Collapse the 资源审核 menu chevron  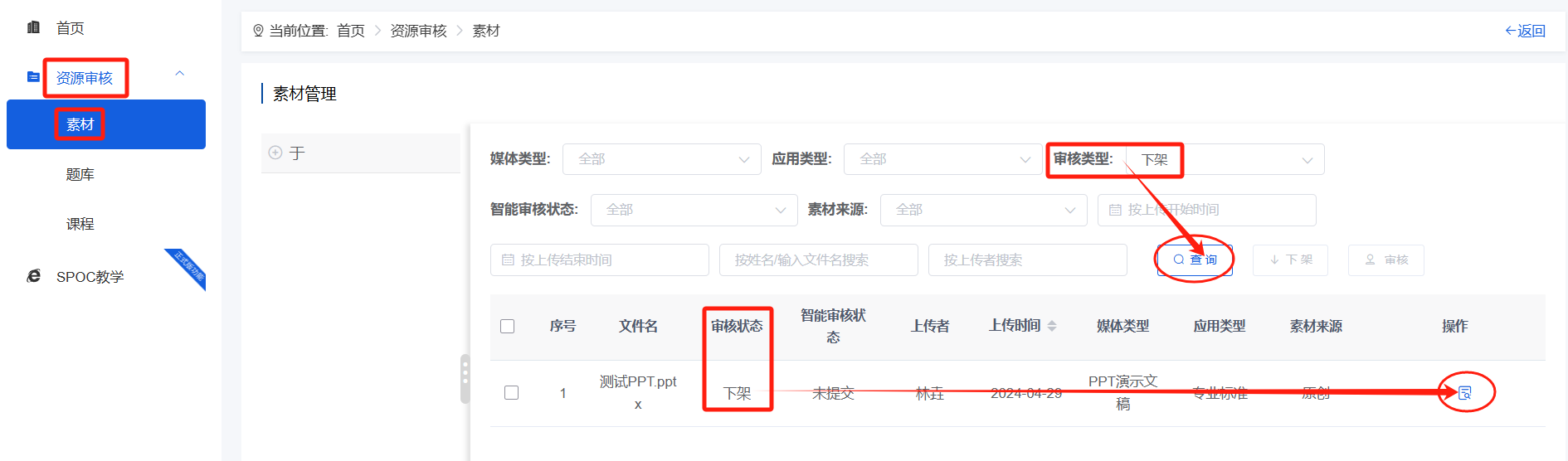pyautogui.click(x=179, y=74)
